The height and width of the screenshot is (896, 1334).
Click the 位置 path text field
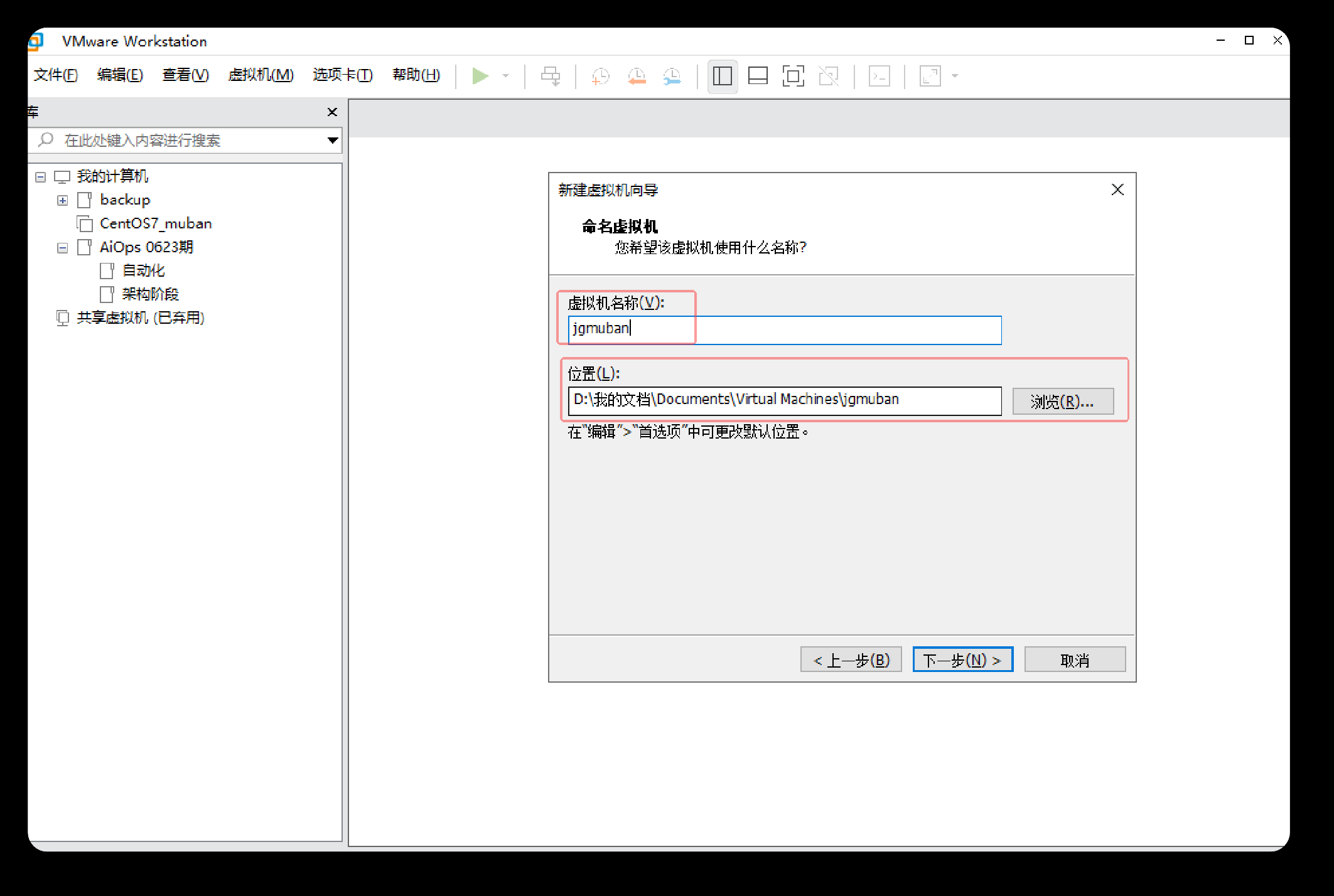pos(785,400)
